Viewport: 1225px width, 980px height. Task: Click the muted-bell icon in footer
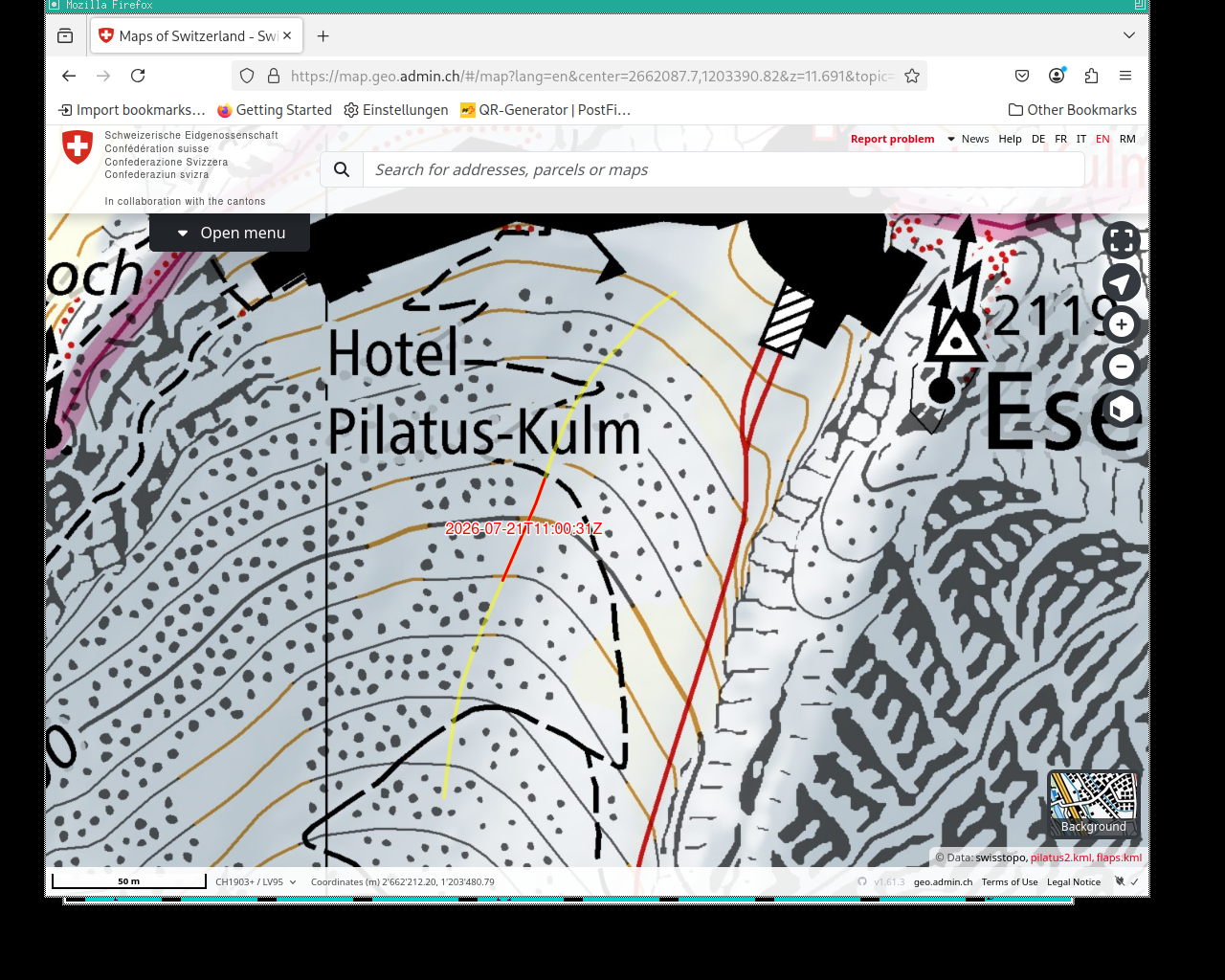point(1119,882)
